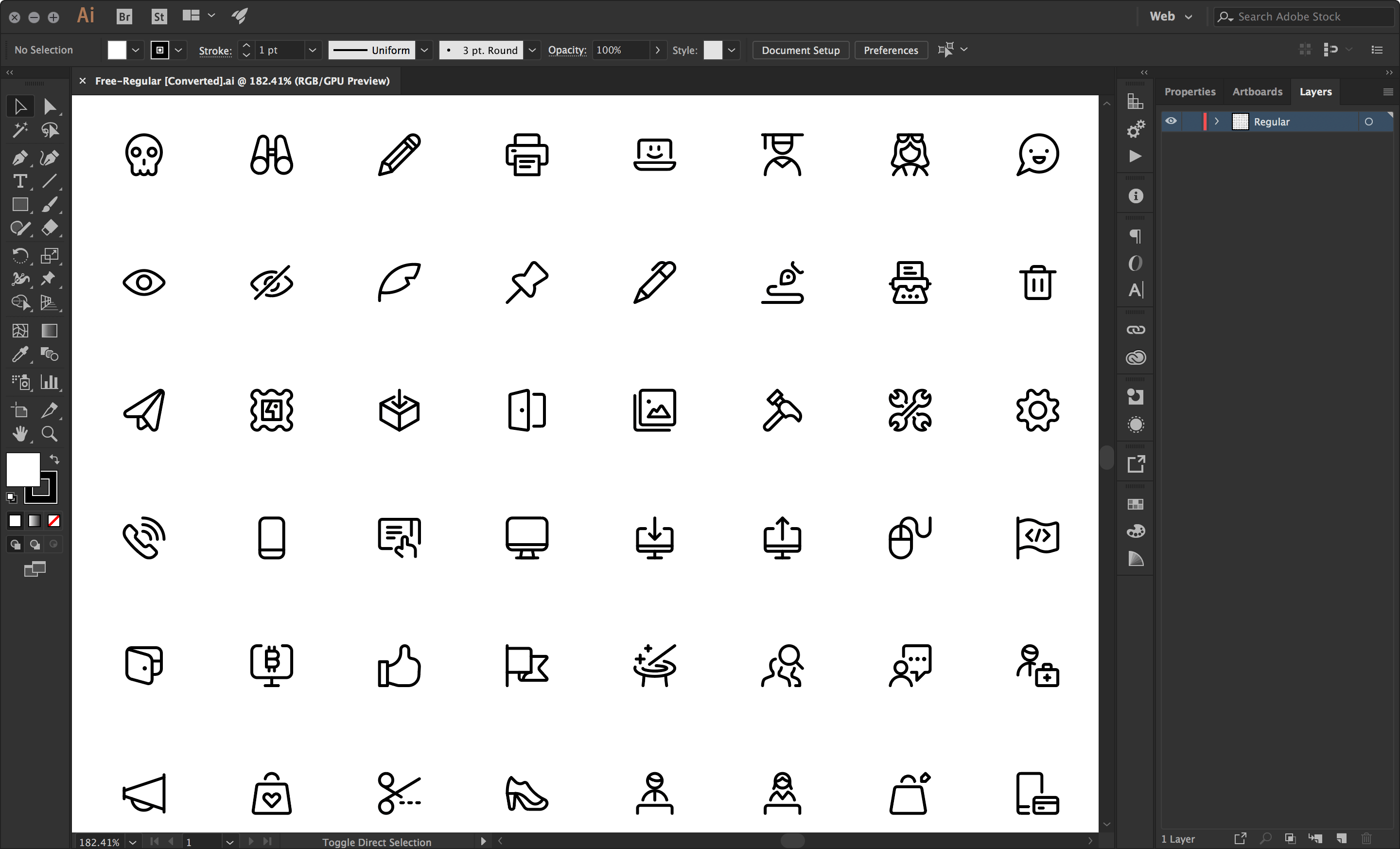
Task: Select the Selection tool
Action: [20, 106]
